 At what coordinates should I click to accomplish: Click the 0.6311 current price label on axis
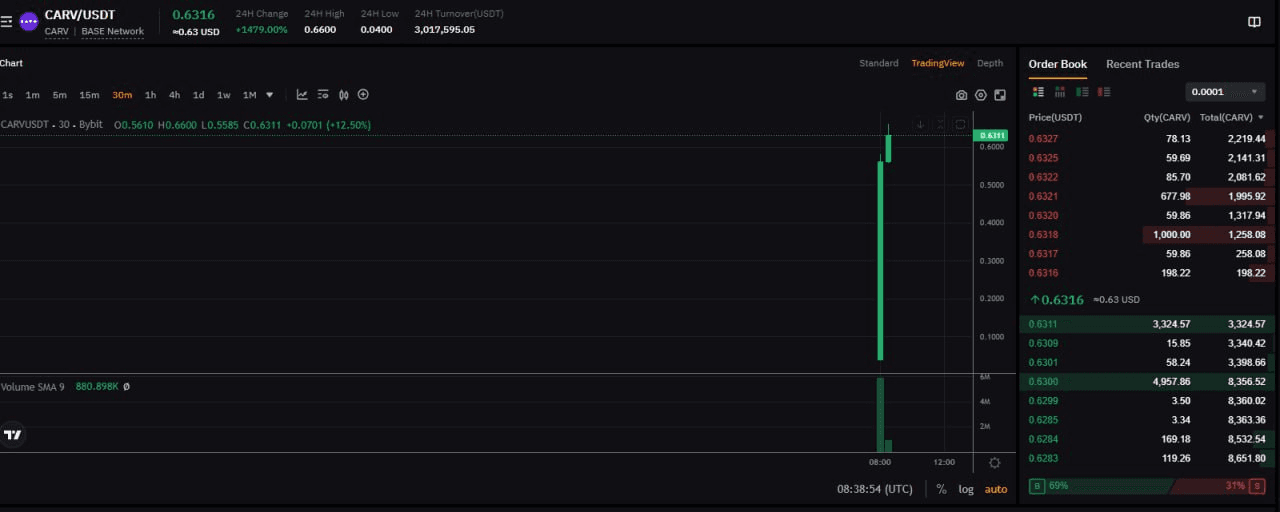pyautogui.click(x=993, y=135)
